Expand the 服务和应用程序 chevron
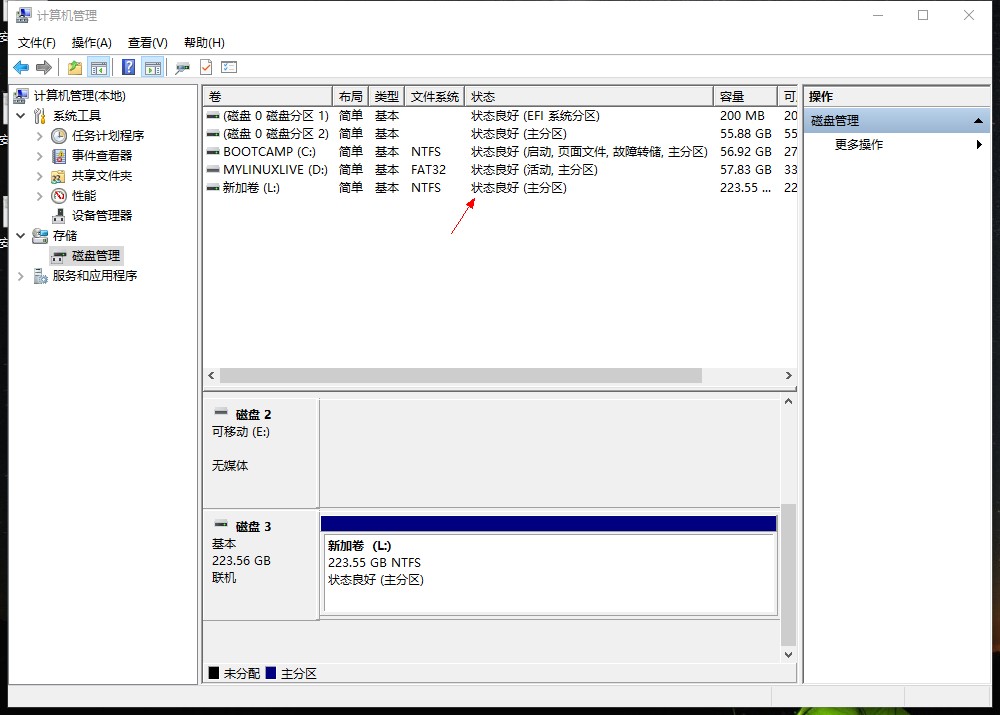 21,276
